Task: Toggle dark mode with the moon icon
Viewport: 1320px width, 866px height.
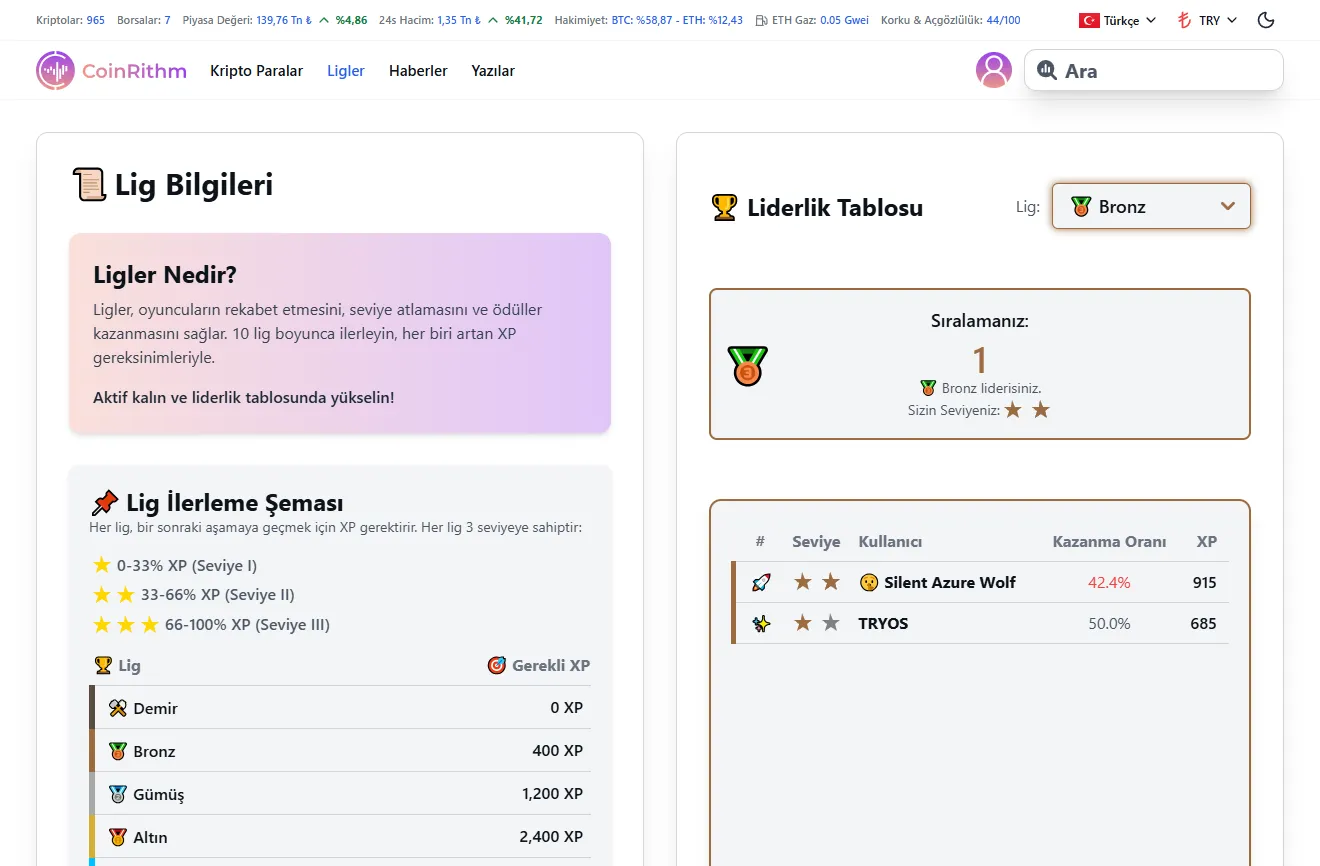Action: pos(1265,20)
